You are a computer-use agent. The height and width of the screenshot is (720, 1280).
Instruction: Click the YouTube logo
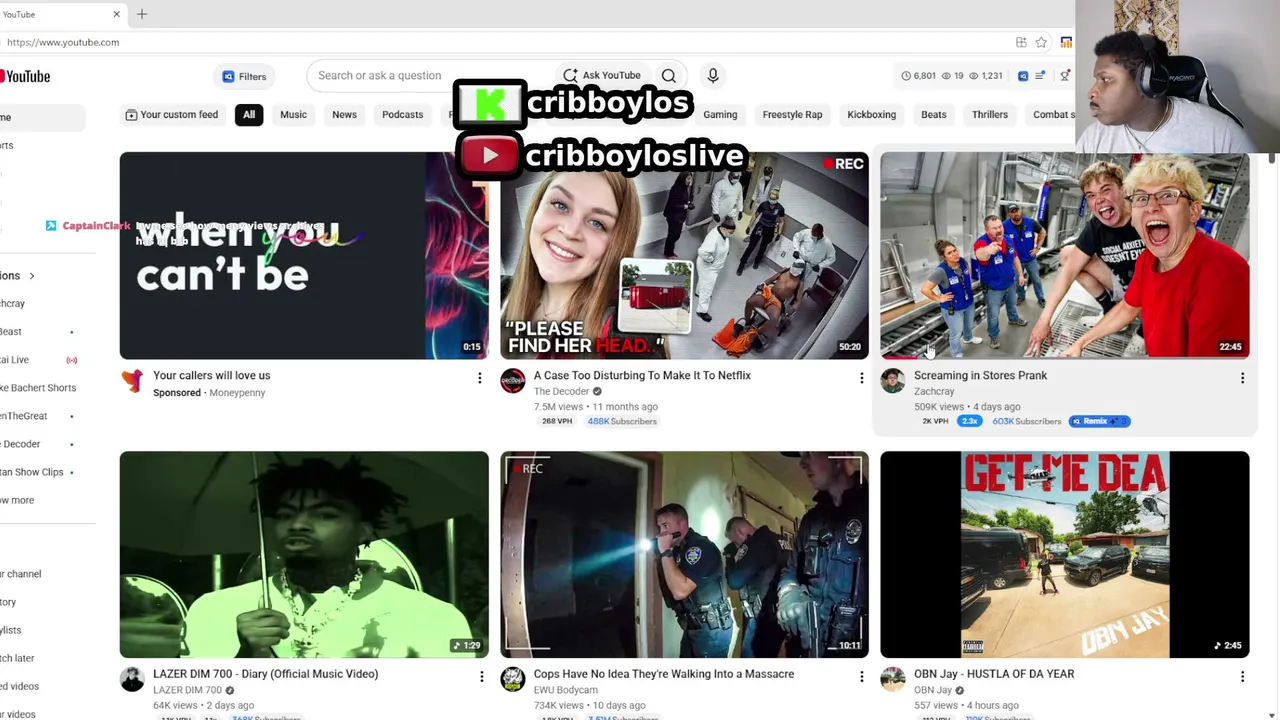click(x=25, y=76)
